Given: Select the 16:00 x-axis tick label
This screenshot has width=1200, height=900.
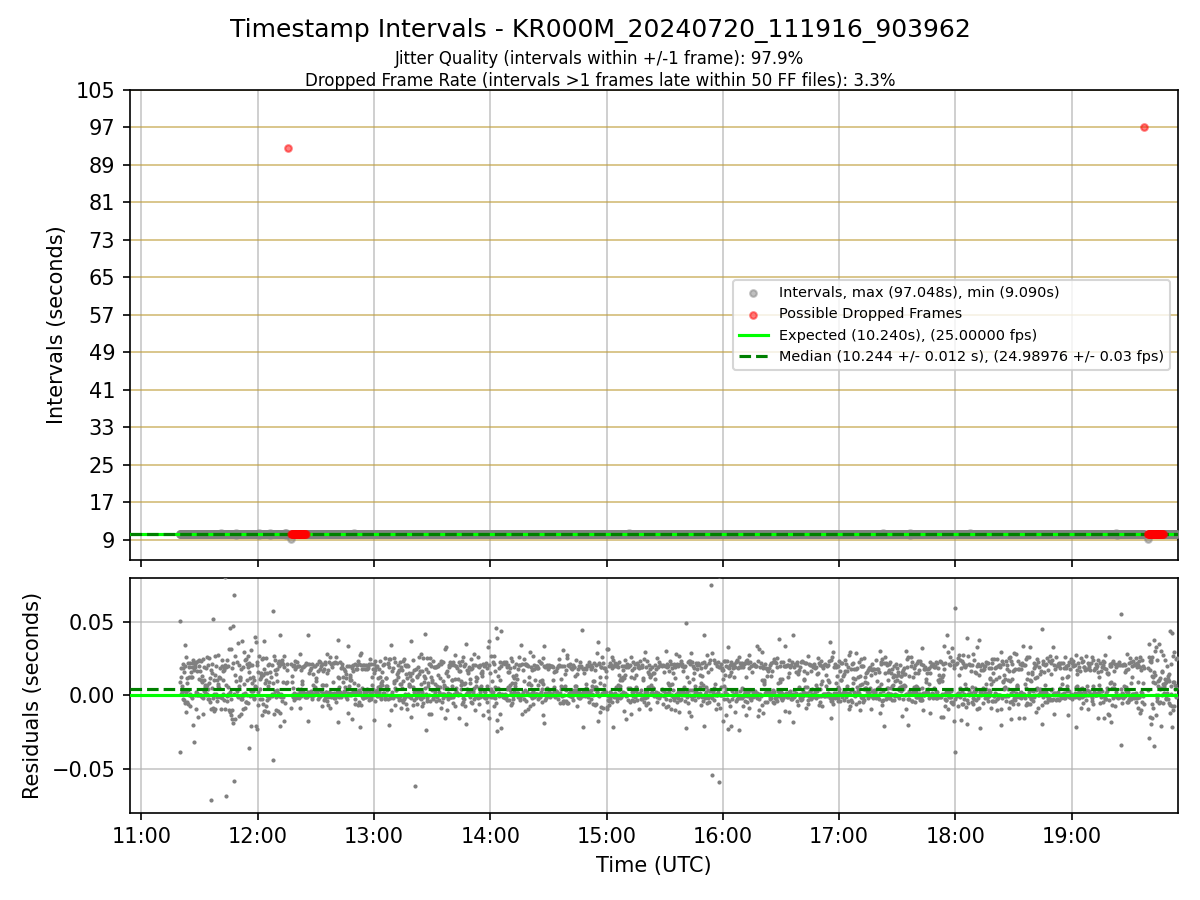Looking at the screenshot, I should click(x=723, y=837).
